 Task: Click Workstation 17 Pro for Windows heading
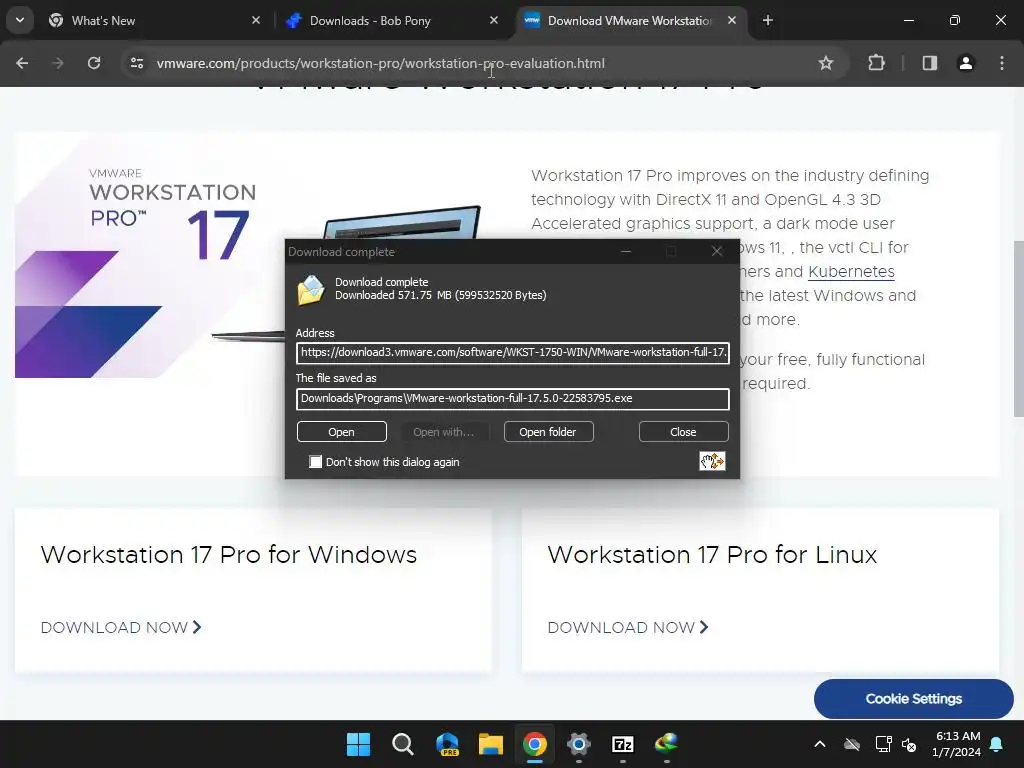pos(229,554)
